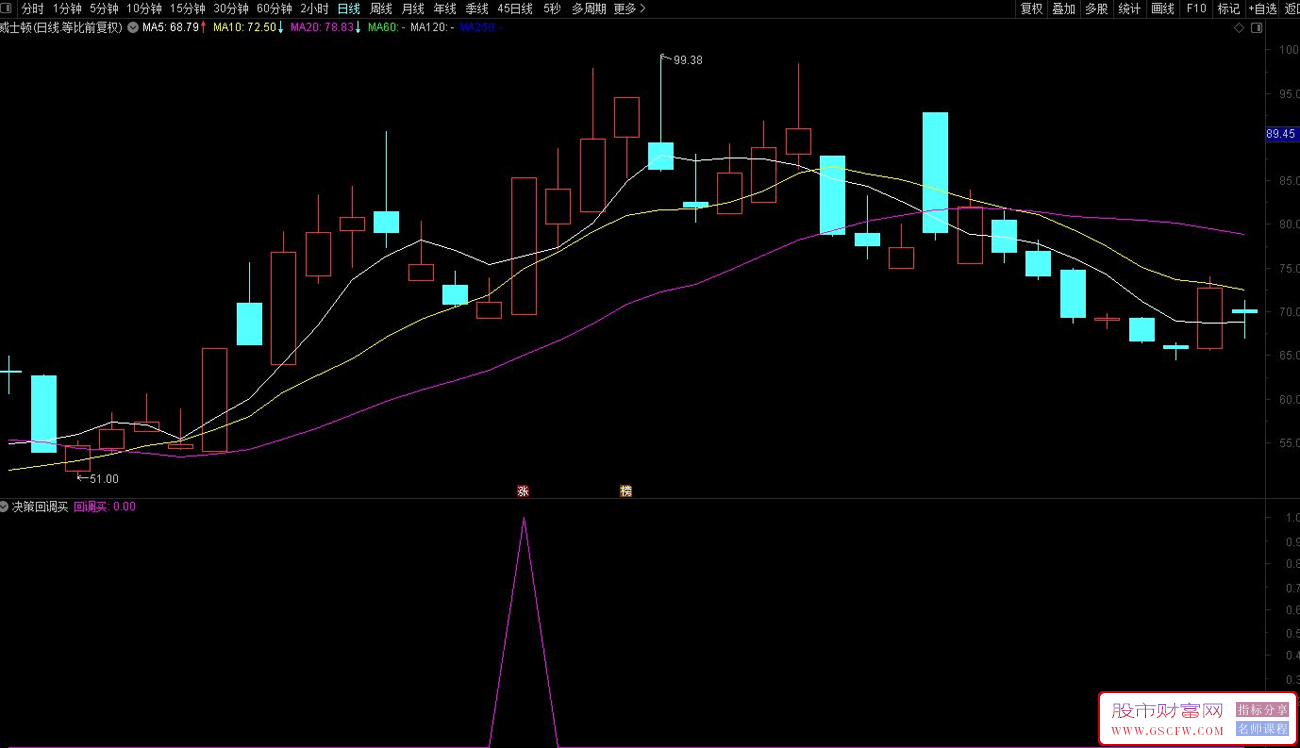Screen dimensions: 1300x748
Task: Click the MA60 indicator label
Action: pyautogui.click(x=386, y=27)
